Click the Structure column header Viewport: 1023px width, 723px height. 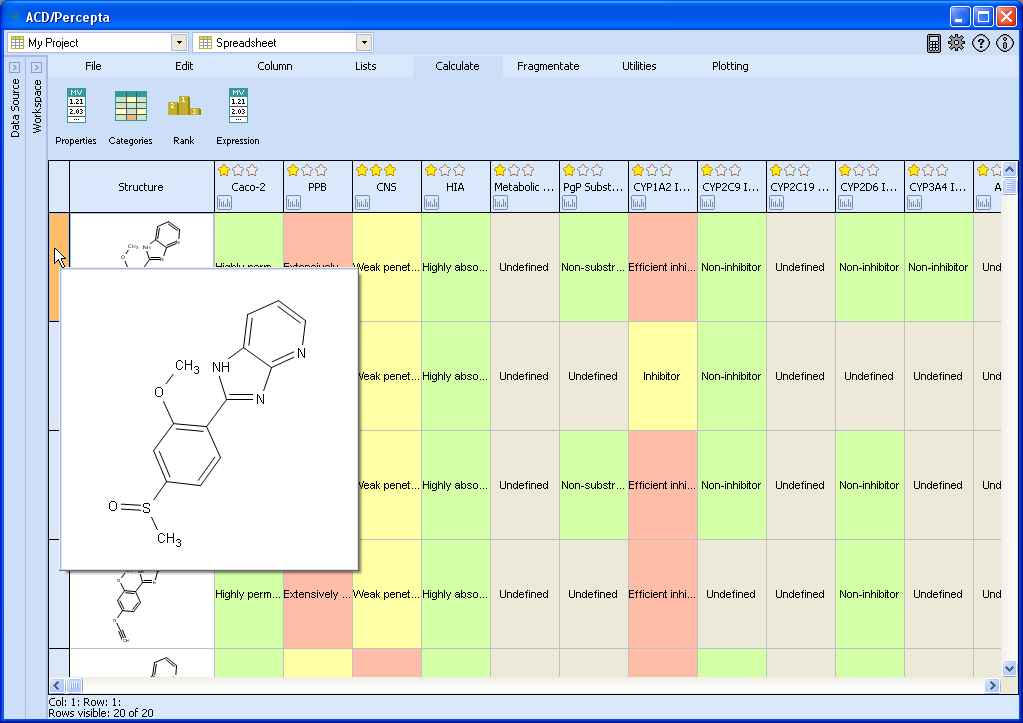pyautogui.click(x=141, y=187)
